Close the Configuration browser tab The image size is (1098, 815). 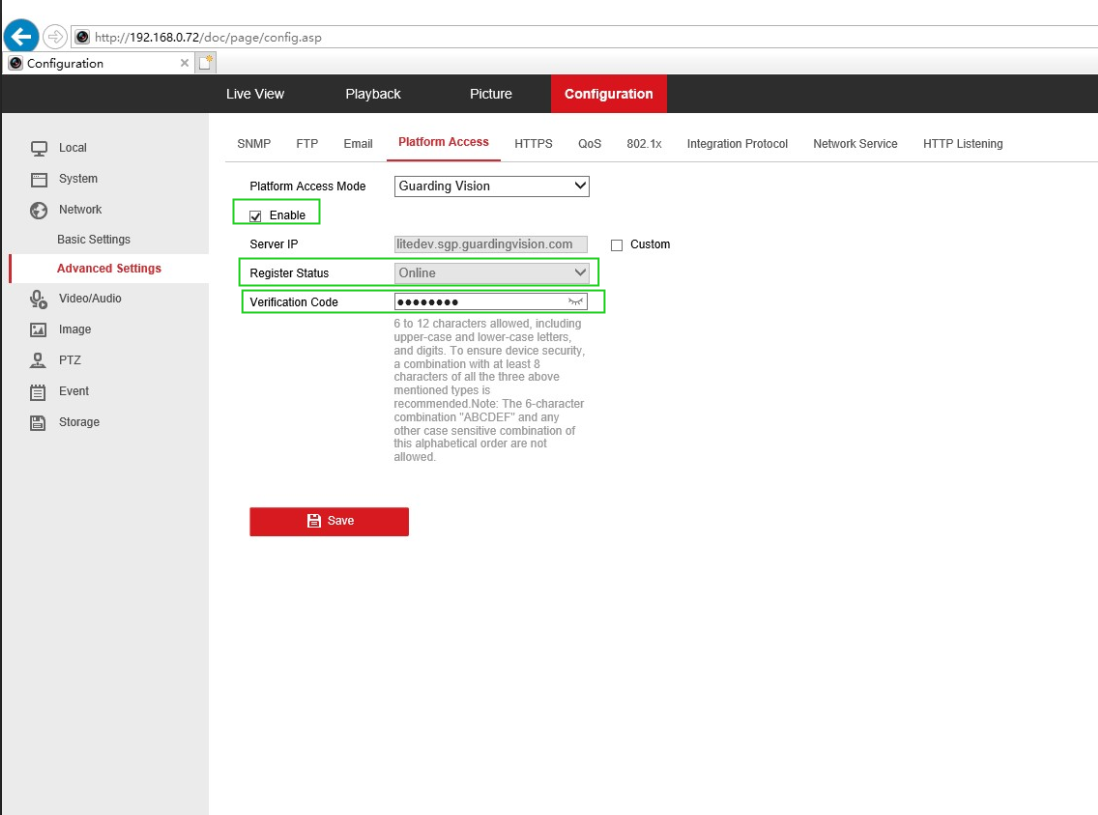click(x=184, y=63)
